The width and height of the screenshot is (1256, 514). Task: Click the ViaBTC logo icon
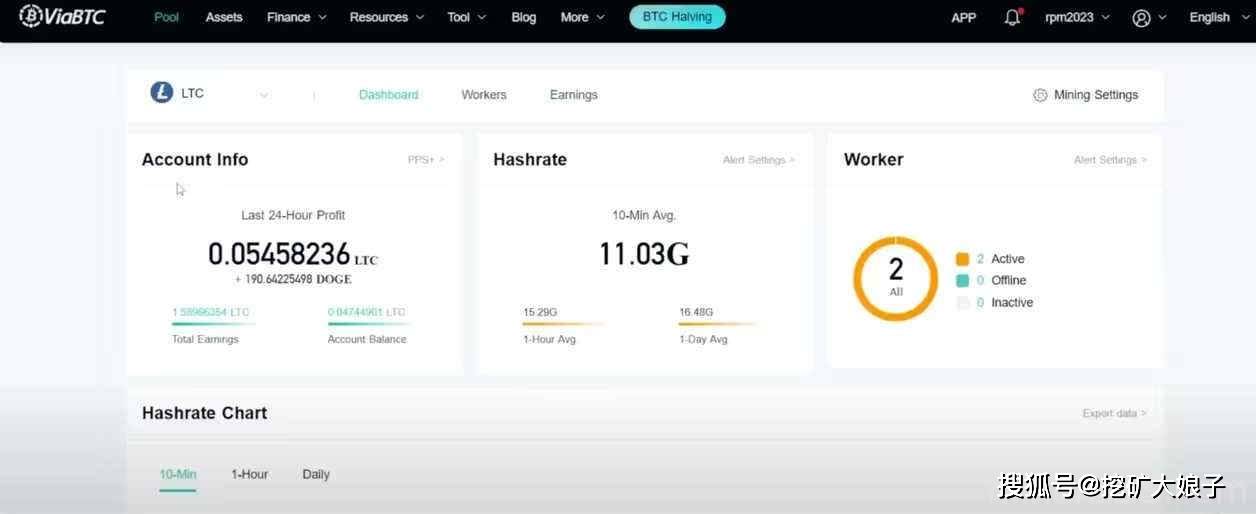pos(31,16)
